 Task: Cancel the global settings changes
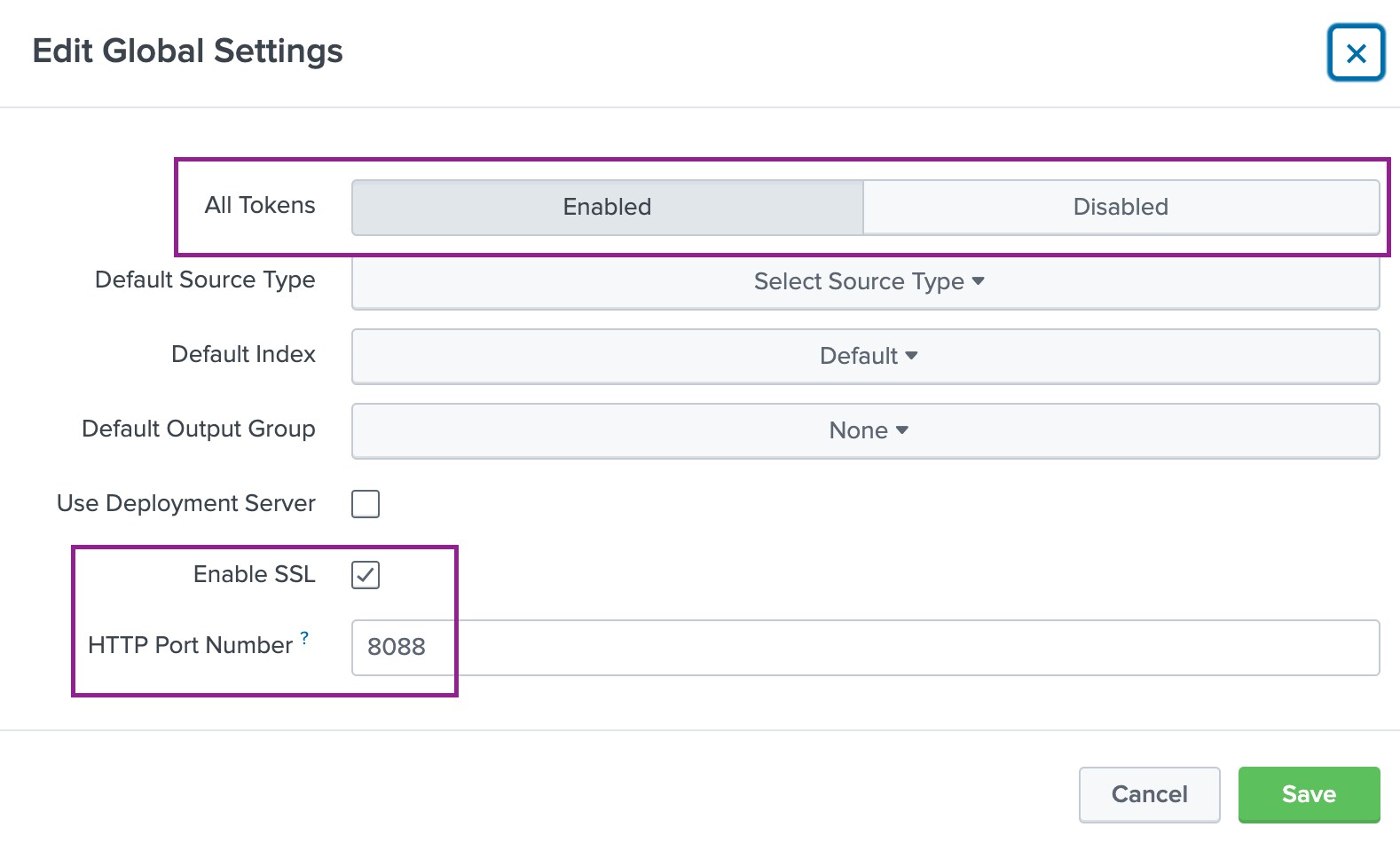(1149, 794)
